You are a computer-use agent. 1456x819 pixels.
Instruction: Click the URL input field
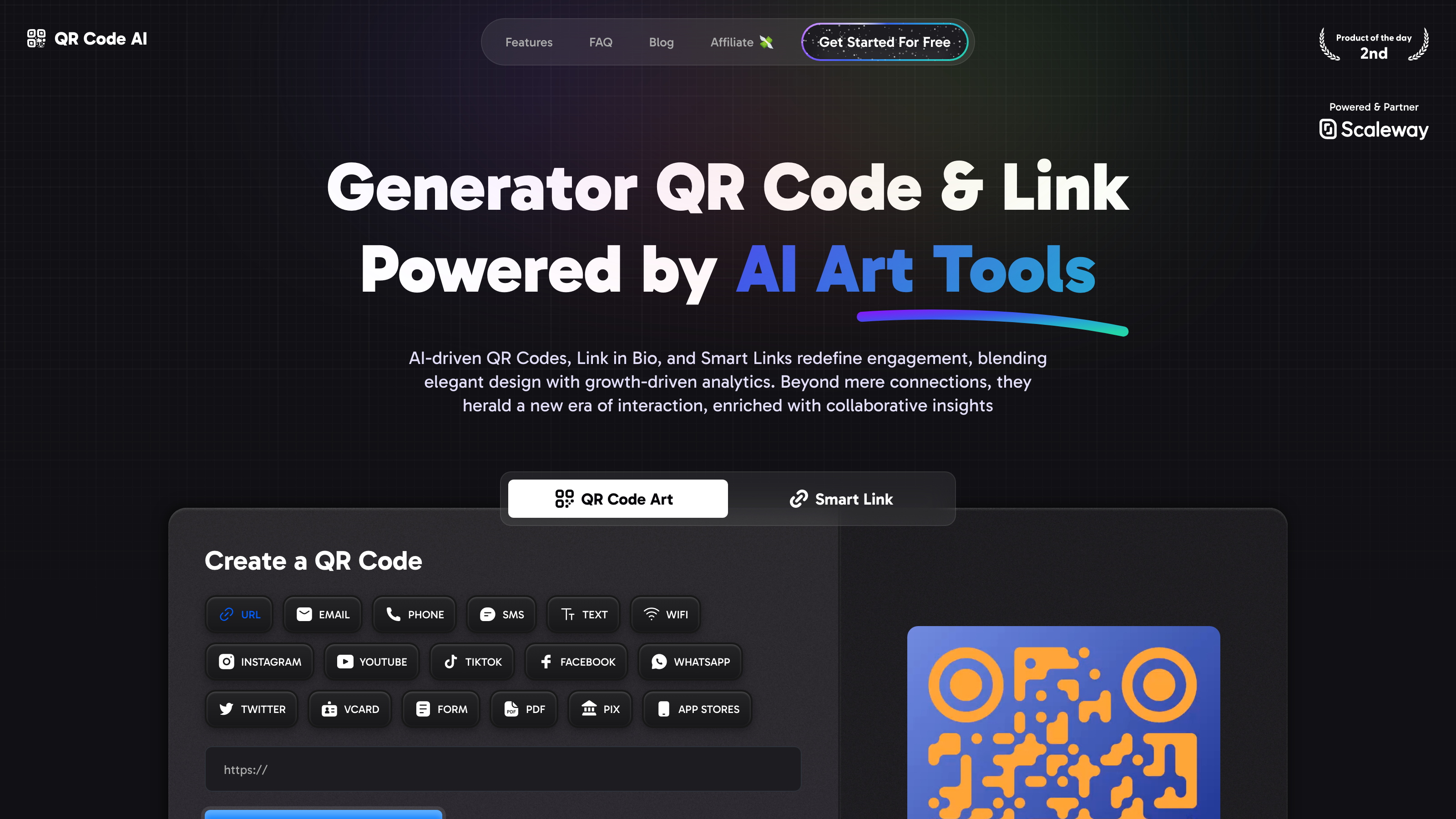[x=502, y=769]
